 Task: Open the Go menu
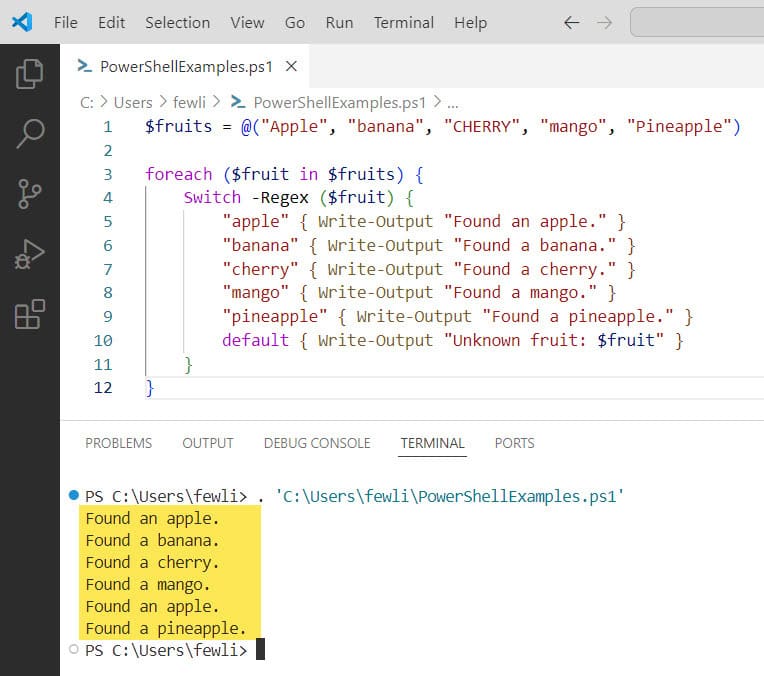pyautogui.click(x=295, y=22)
